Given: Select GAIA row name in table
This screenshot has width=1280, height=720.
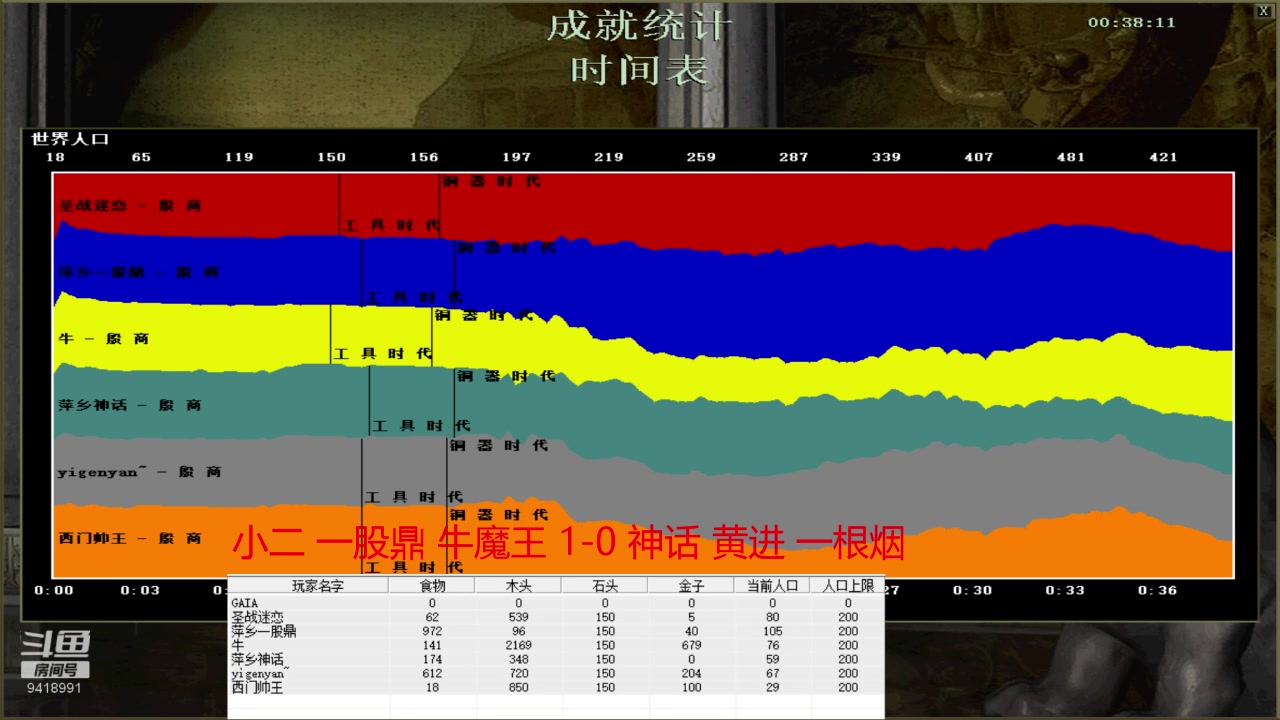Looking at the screenshot, I should tap(244, 603).
